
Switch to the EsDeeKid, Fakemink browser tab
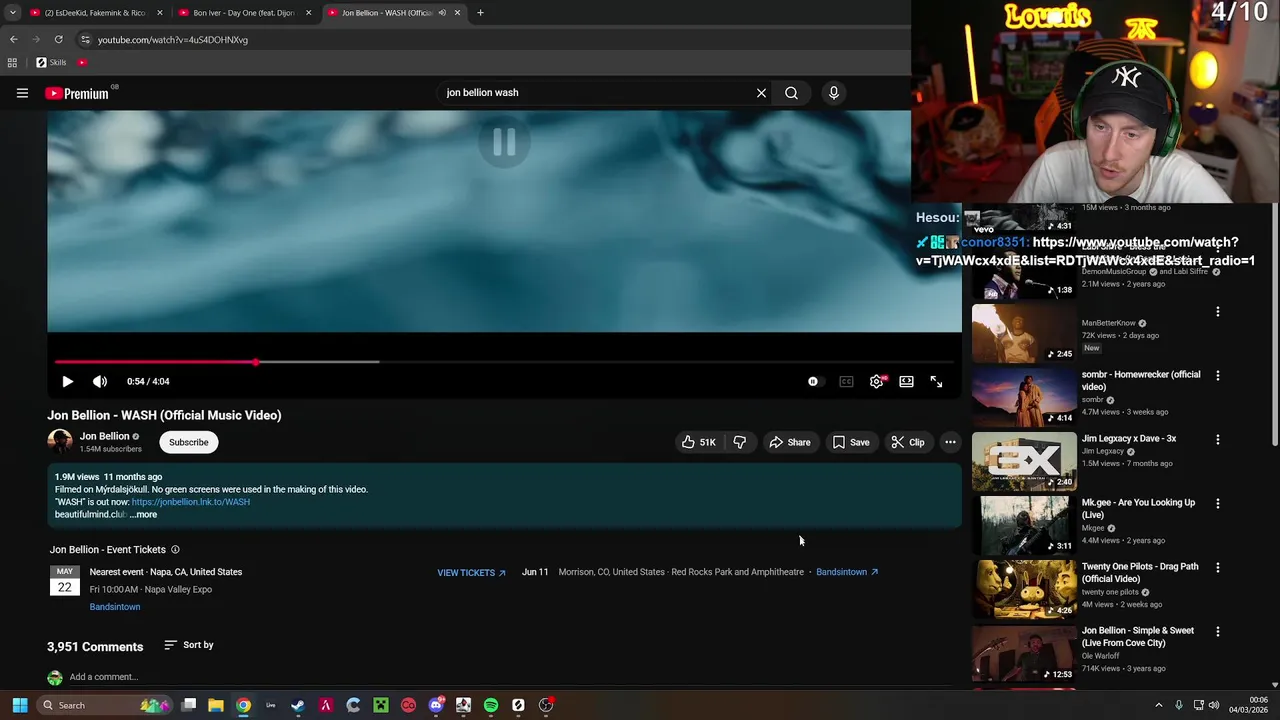pos(96,13)
